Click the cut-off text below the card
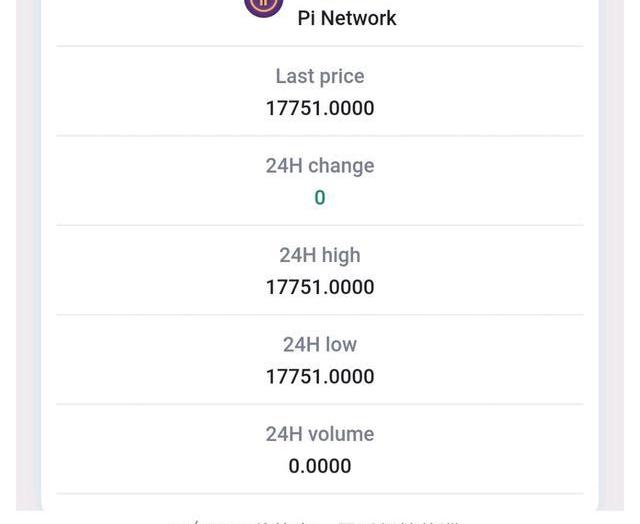The width and height of the screenshot is (640, 524). pyautogui.click(x=320, y=520)
